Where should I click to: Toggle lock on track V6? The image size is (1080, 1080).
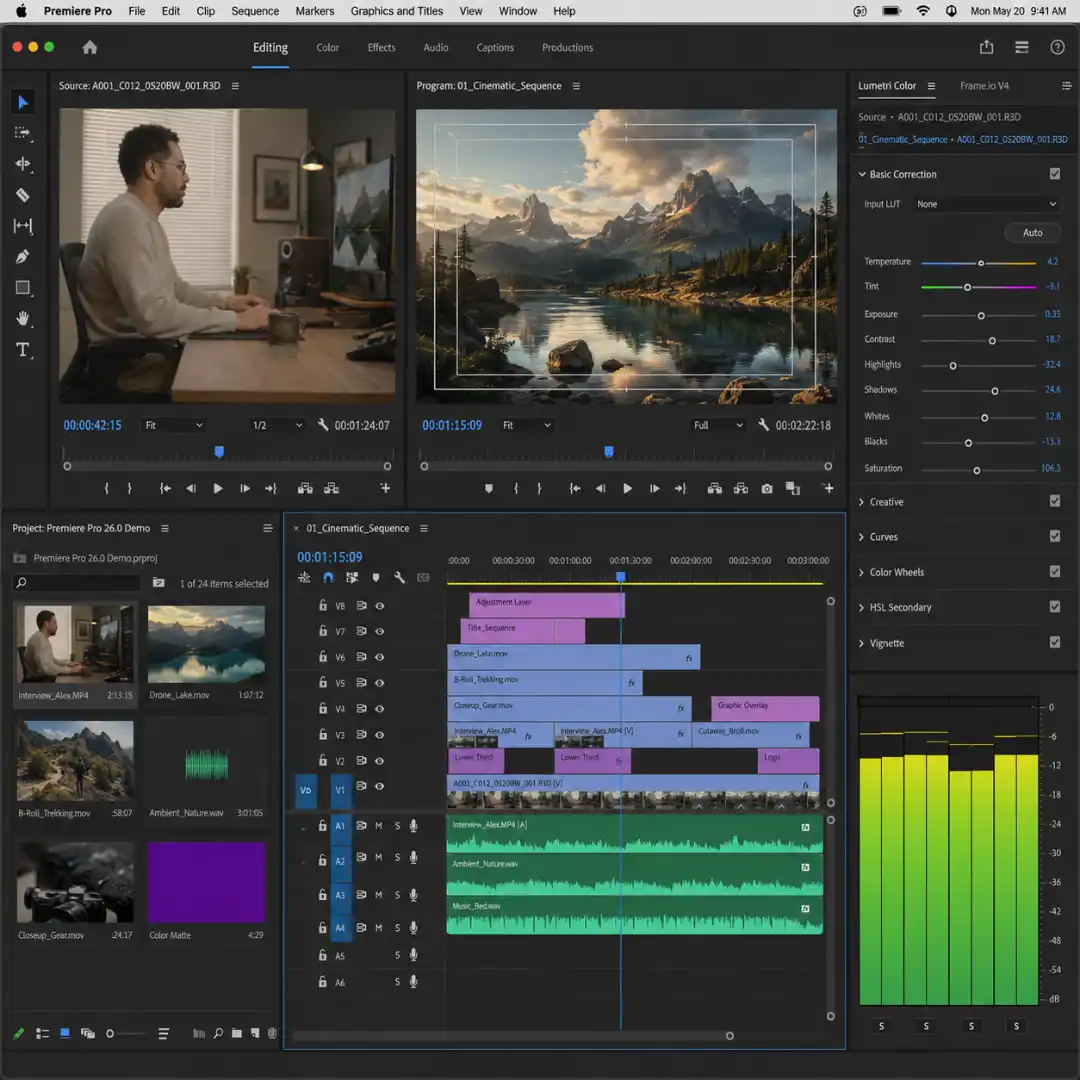click(322, 656)
